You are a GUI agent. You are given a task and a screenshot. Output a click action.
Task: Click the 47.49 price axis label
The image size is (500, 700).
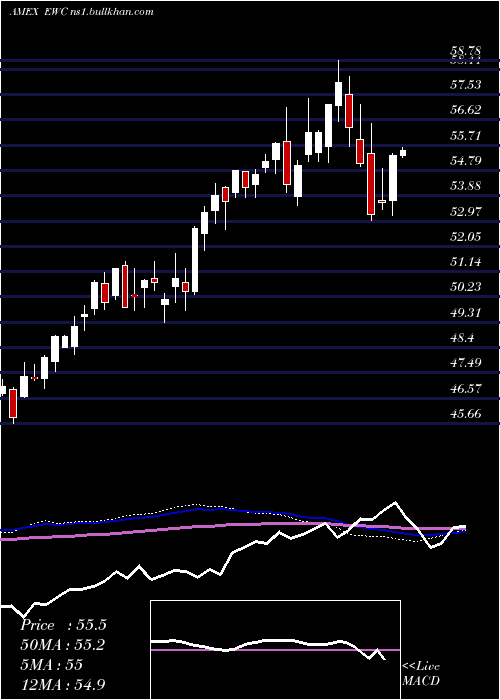[x=466, y=362]
